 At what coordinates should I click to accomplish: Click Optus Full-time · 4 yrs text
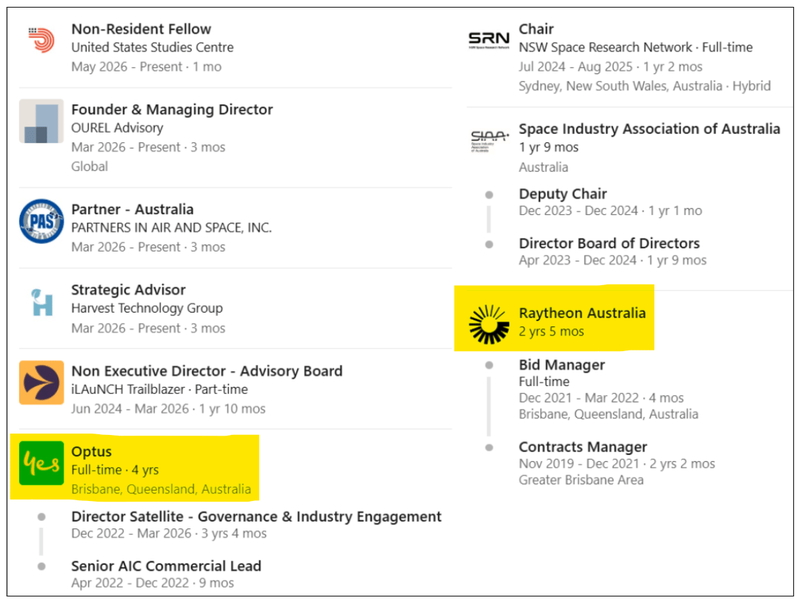(x=115, y=470)
